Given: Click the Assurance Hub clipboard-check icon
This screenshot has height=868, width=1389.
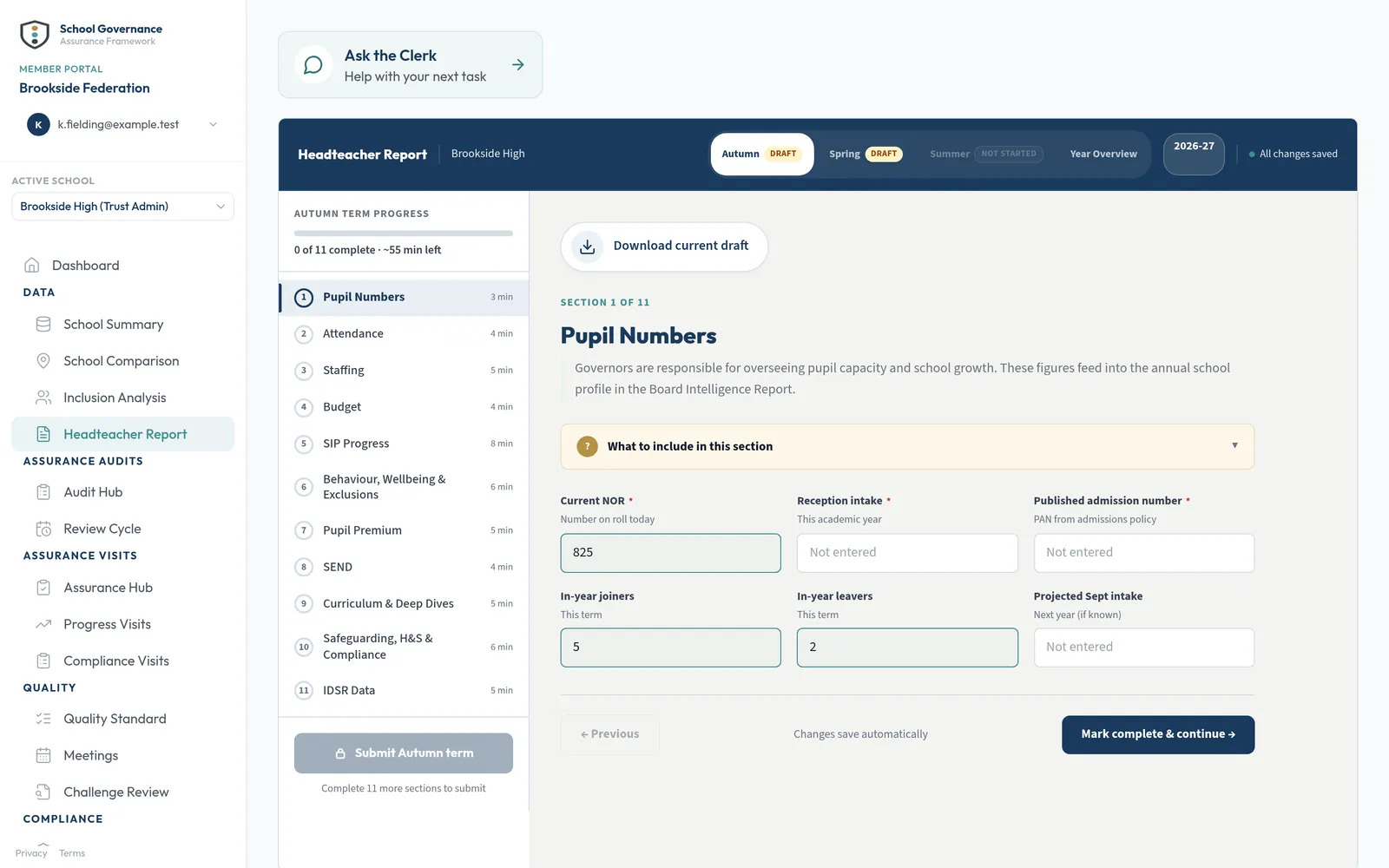Looking at the screenshot, I should pyautogui.click(x=43, y=588).
